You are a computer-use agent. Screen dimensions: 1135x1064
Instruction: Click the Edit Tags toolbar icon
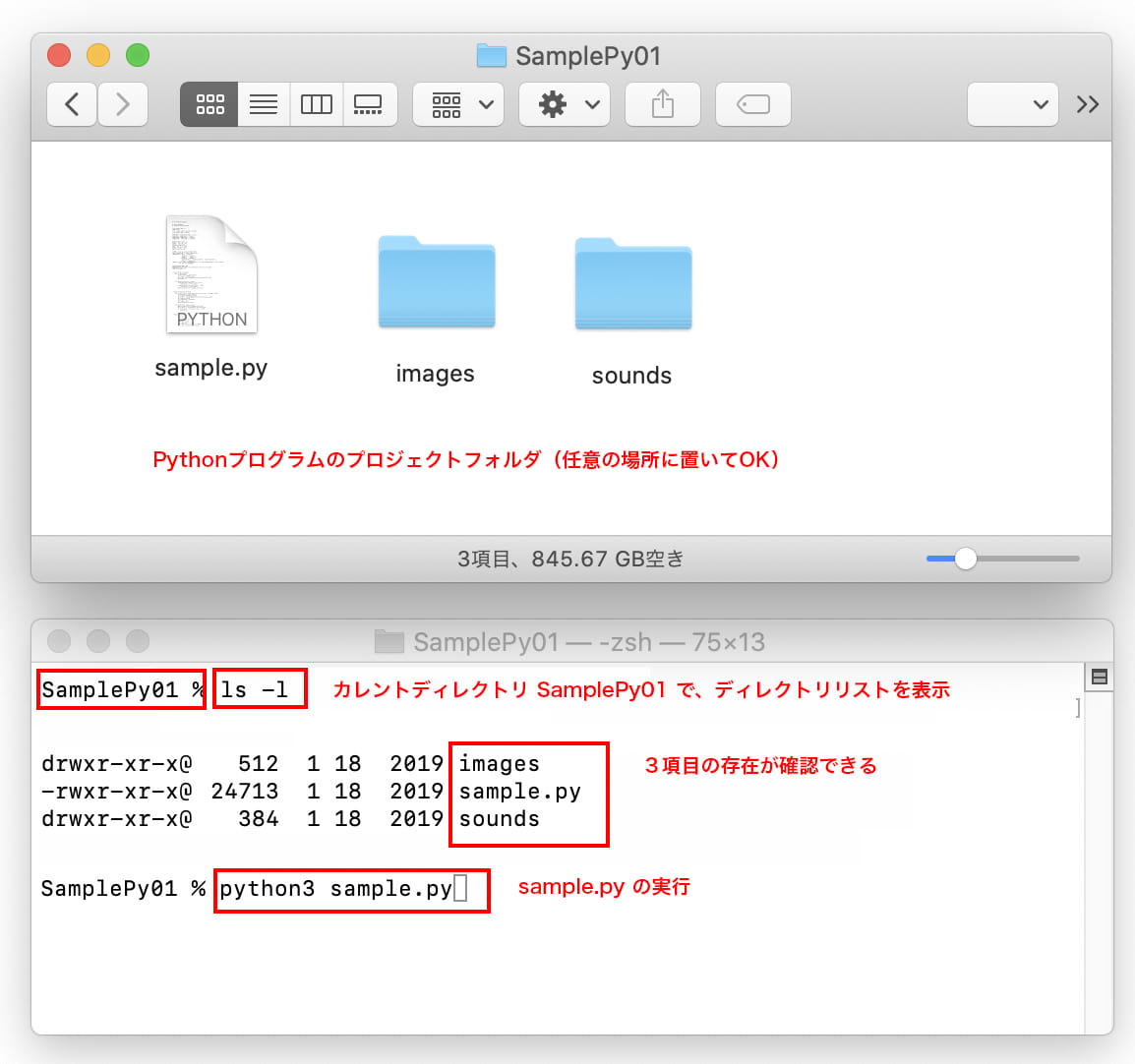(x=752, y=104)
